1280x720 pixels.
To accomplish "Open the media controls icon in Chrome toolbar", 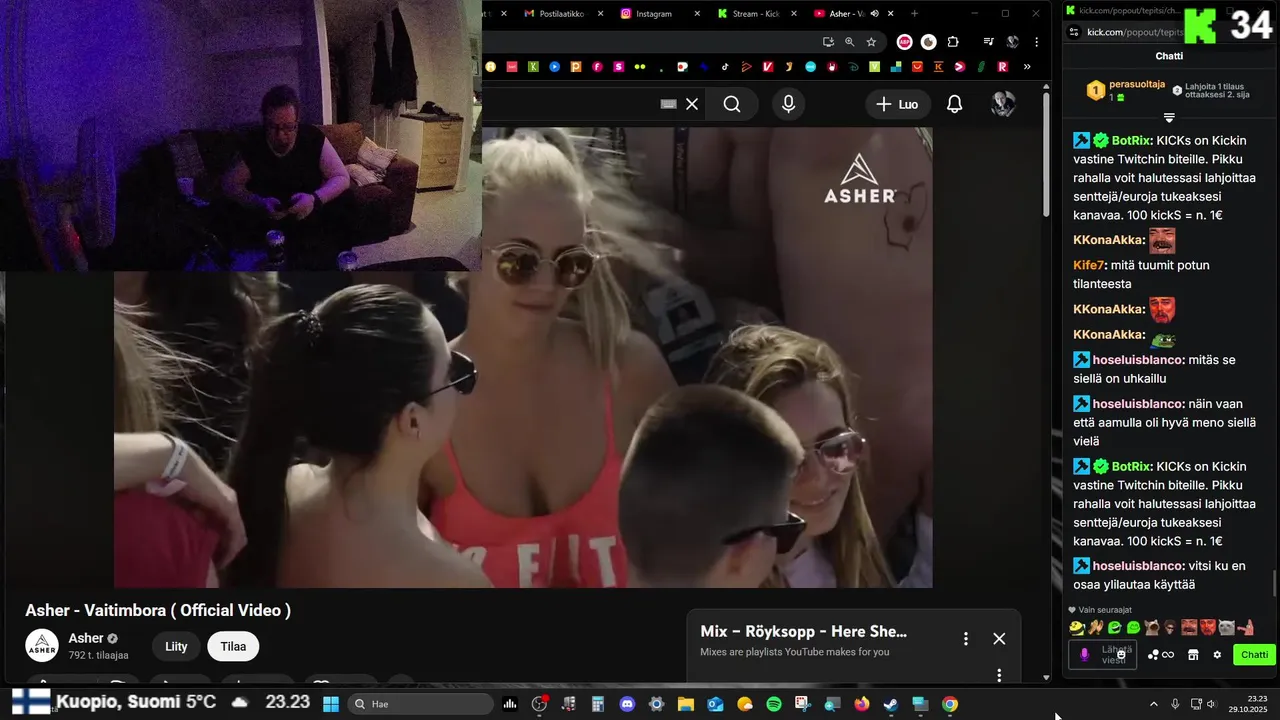I will pyautogui.click(x=988, y=42).
